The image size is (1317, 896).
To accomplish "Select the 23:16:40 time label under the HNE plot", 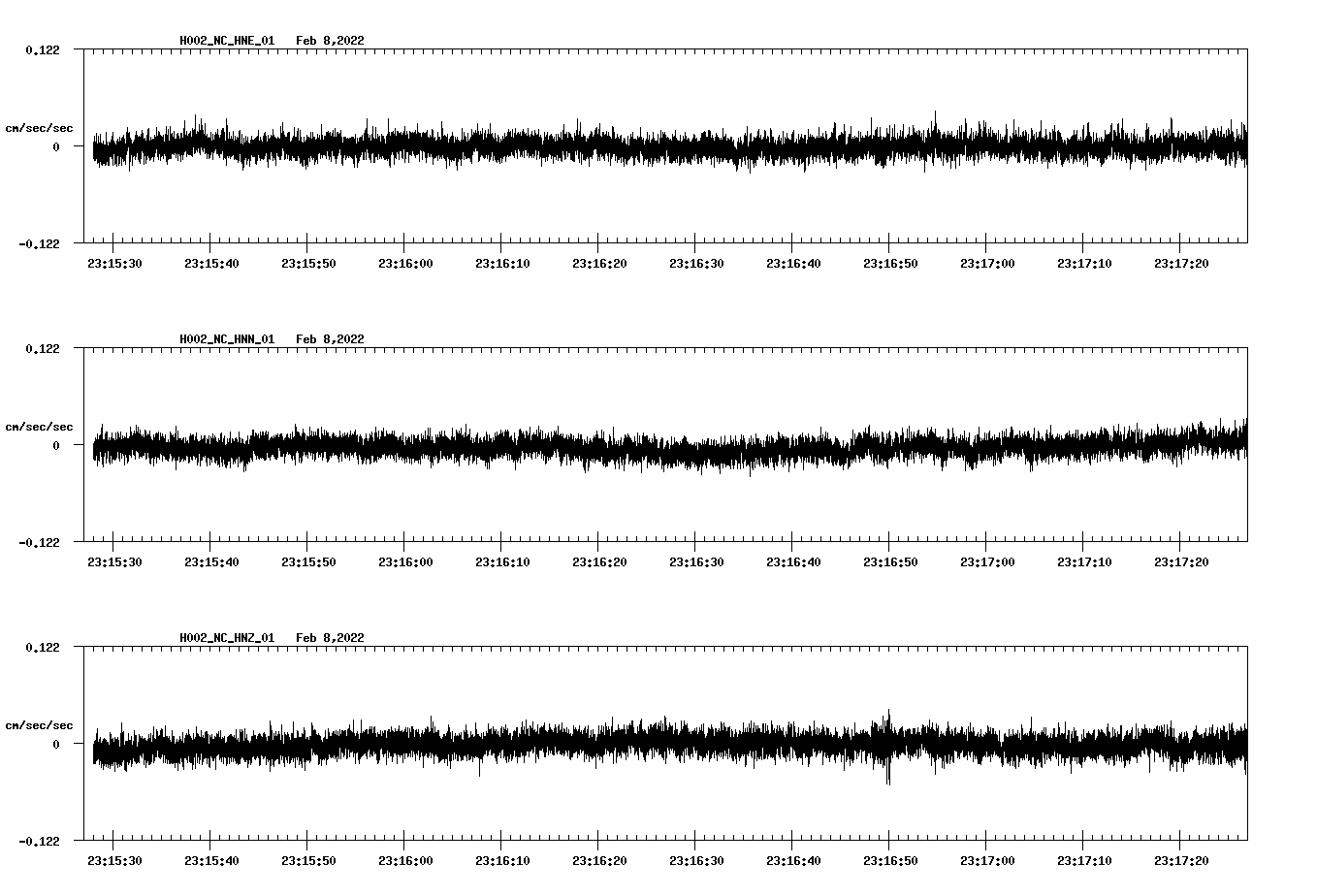I will (x=793, y=263).
